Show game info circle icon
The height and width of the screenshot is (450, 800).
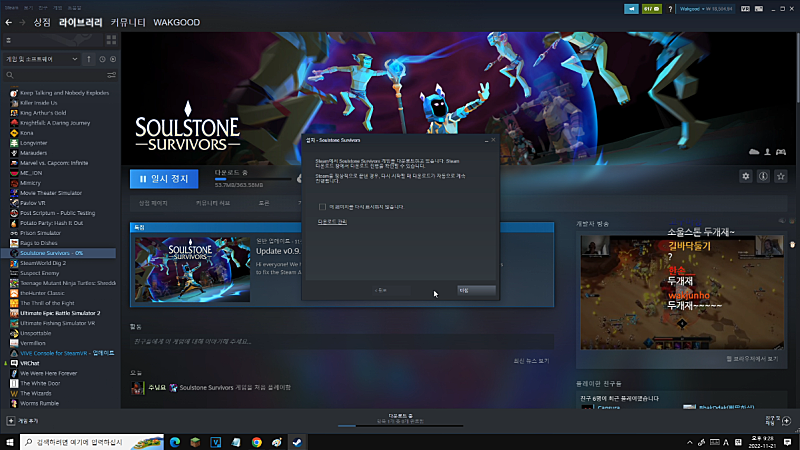tap(763, 177)
